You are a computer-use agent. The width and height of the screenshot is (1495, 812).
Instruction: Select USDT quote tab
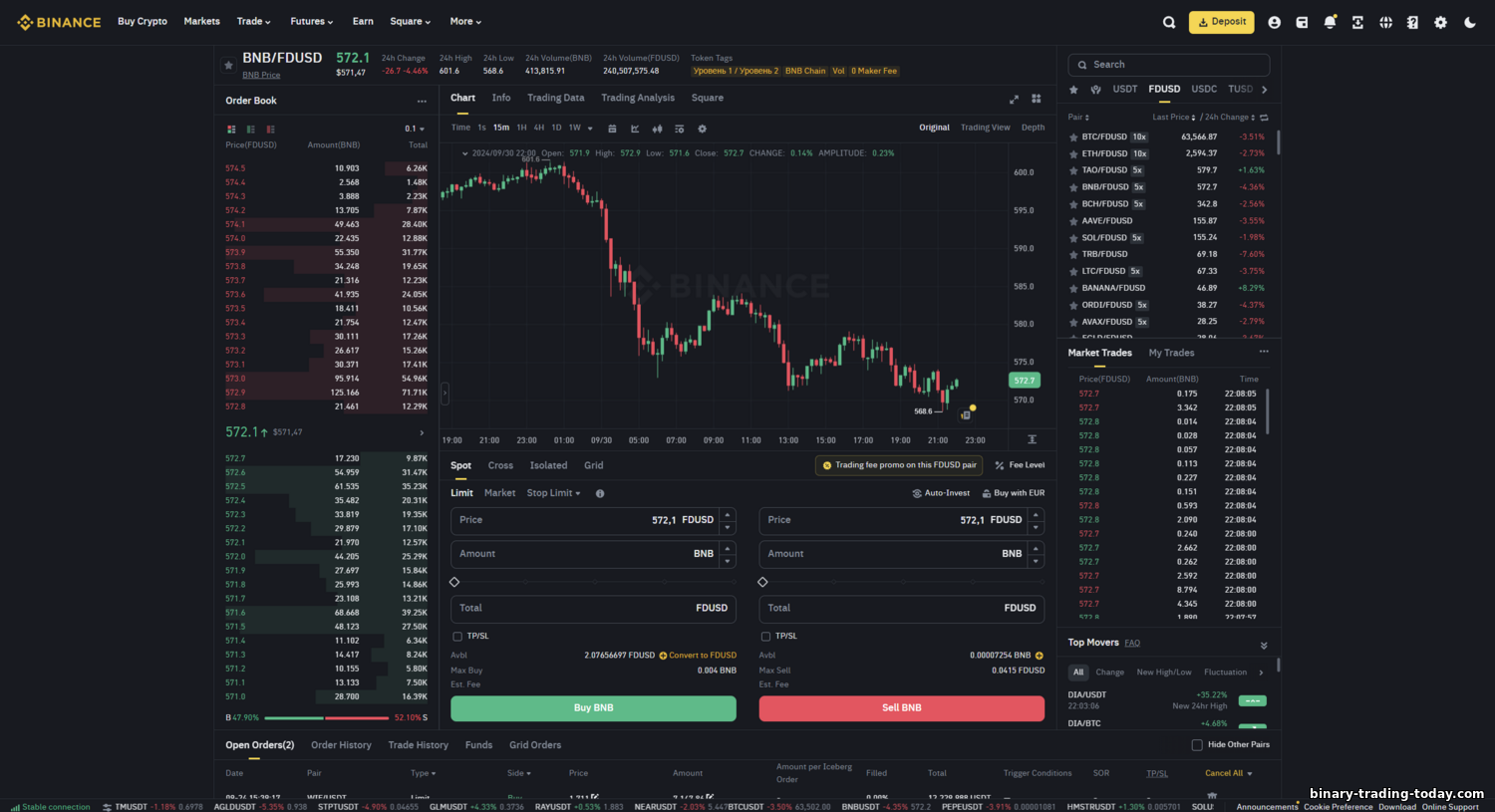[1125, 89]
